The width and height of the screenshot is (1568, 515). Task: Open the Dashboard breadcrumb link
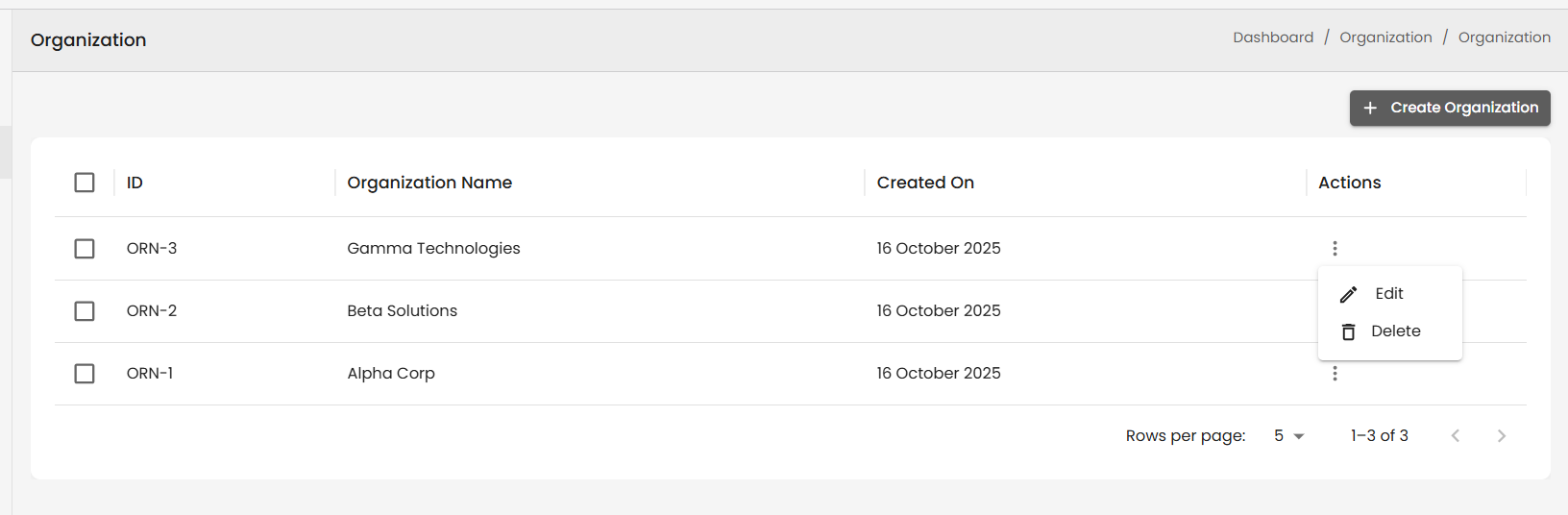[1273, 37]
